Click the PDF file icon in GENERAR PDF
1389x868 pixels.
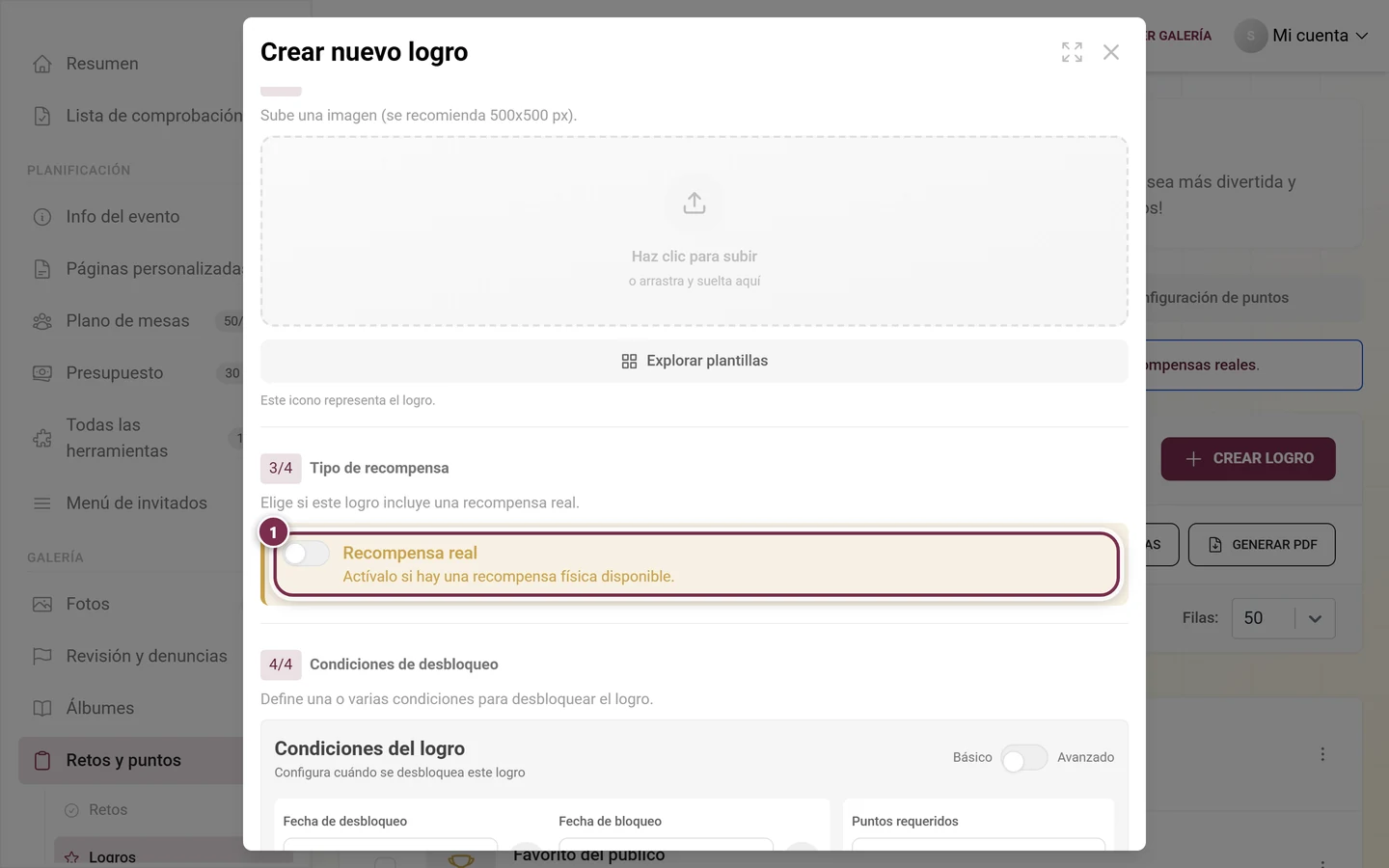[x=1215, y=545]
